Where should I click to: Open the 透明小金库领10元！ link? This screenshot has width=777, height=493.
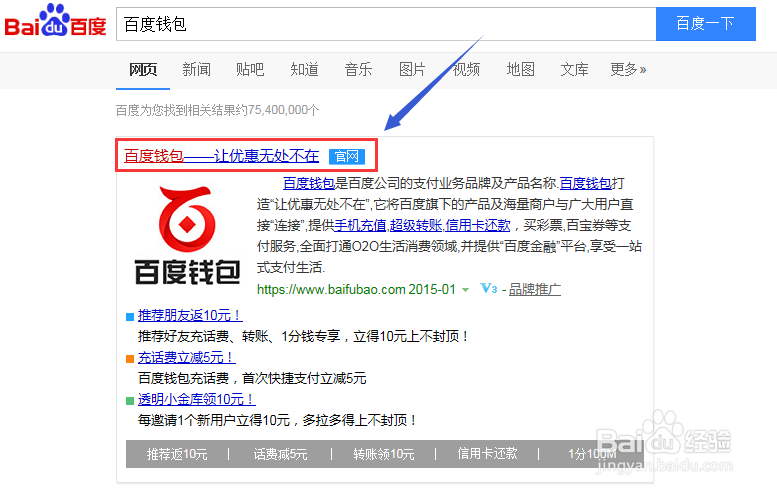tap(197, 399)
